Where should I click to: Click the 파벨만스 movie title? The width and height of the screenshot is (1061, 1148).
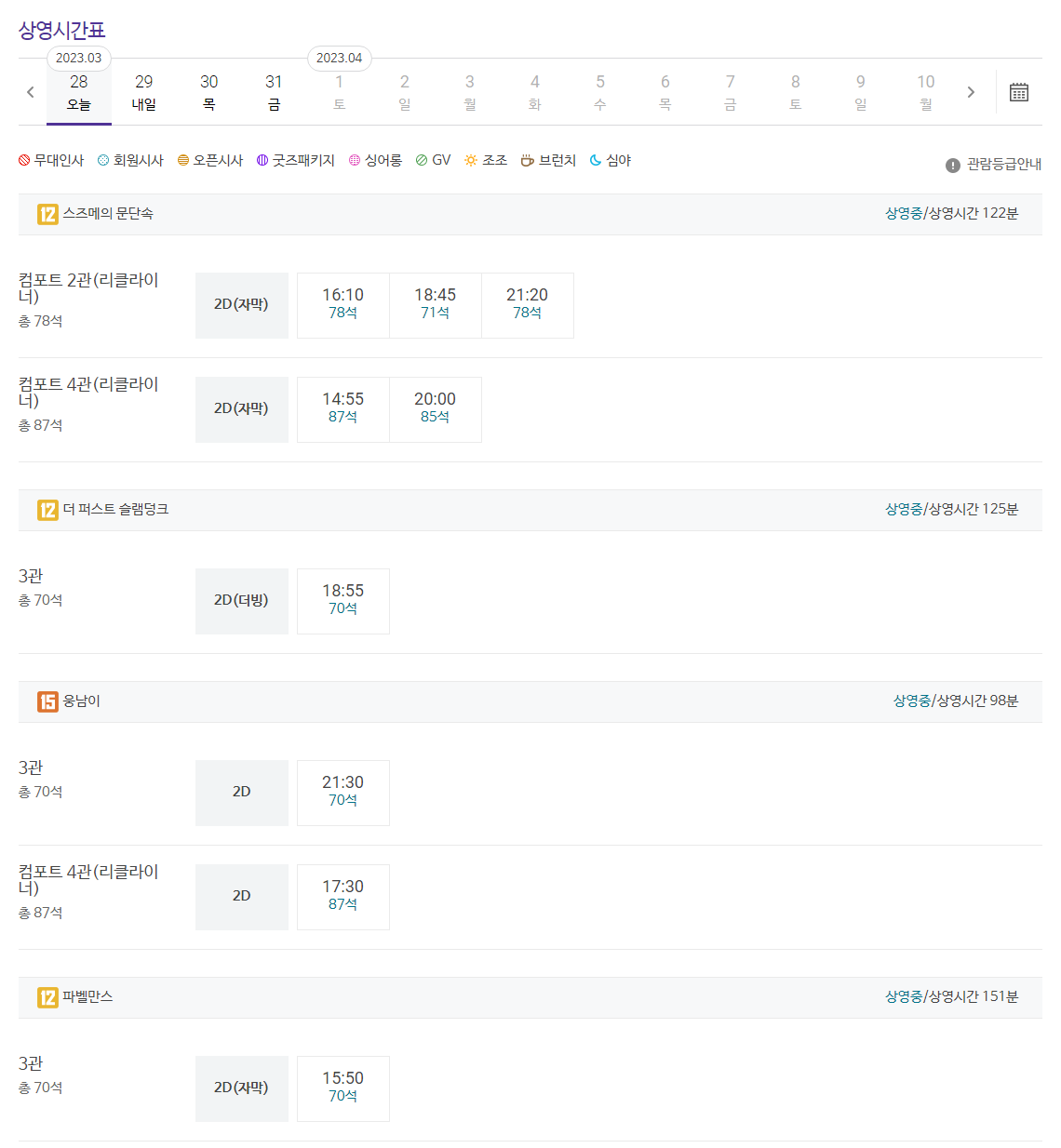pyautogui.click(x=87, y=997)
